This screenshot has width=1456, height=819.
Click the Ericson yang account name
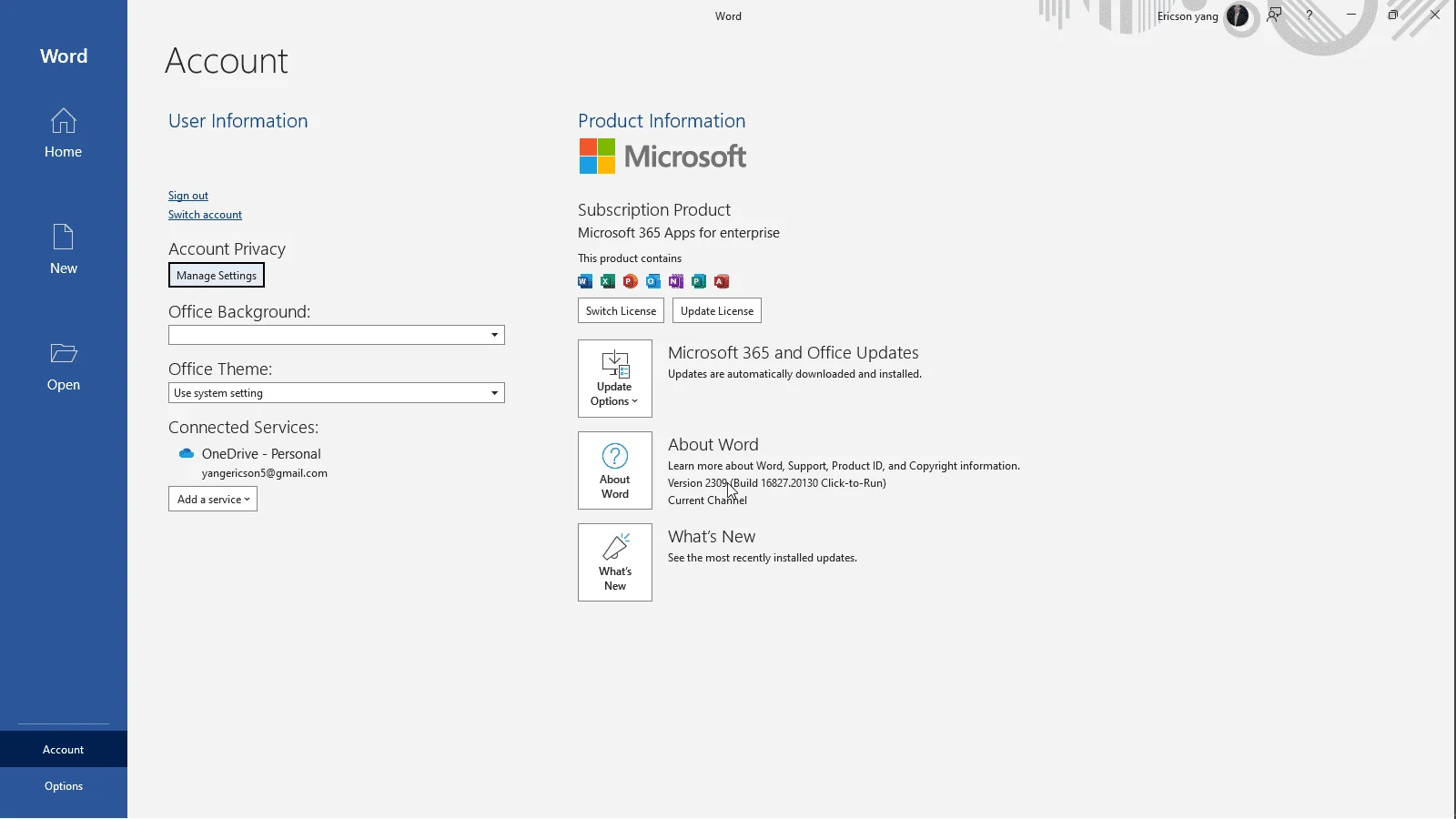pyautogui.click(x=1188, y=16)
